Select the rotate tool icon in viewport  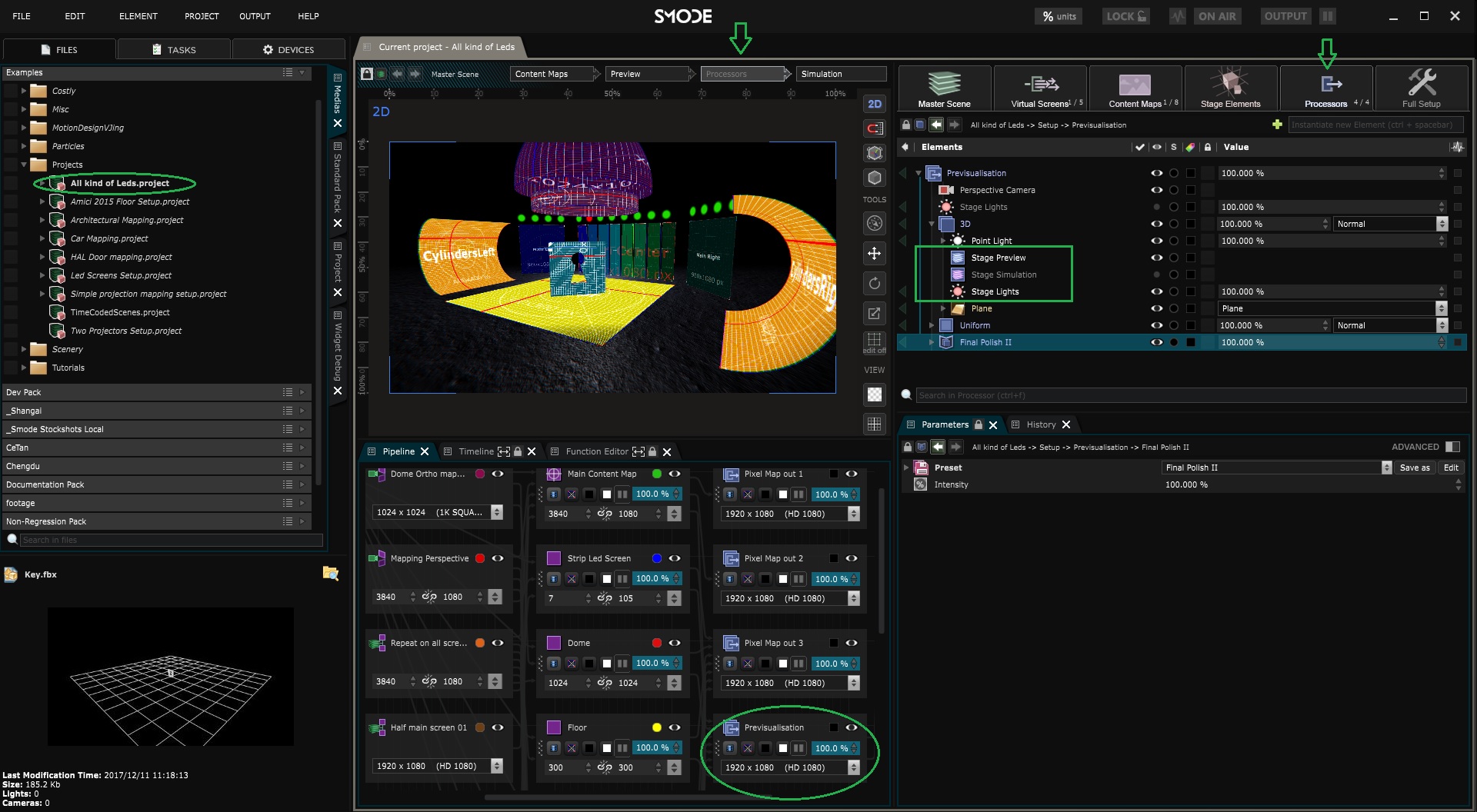point(875,283)
